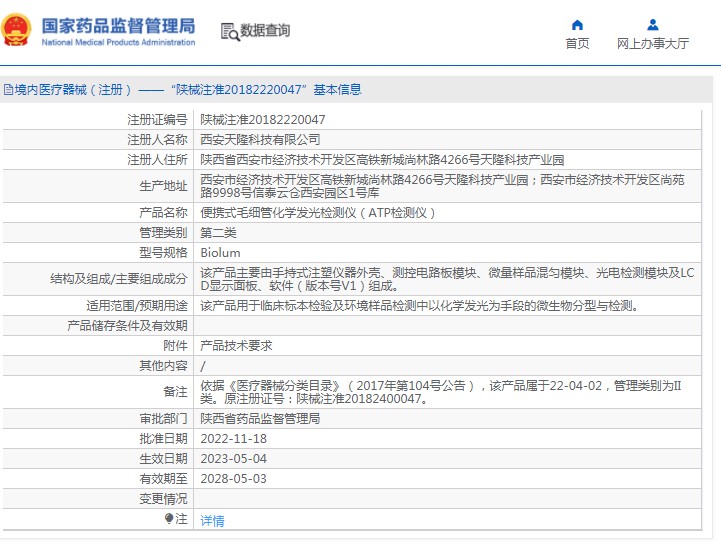
Task: Click the 注册人住所 label
Action: [x=157, y=160]
